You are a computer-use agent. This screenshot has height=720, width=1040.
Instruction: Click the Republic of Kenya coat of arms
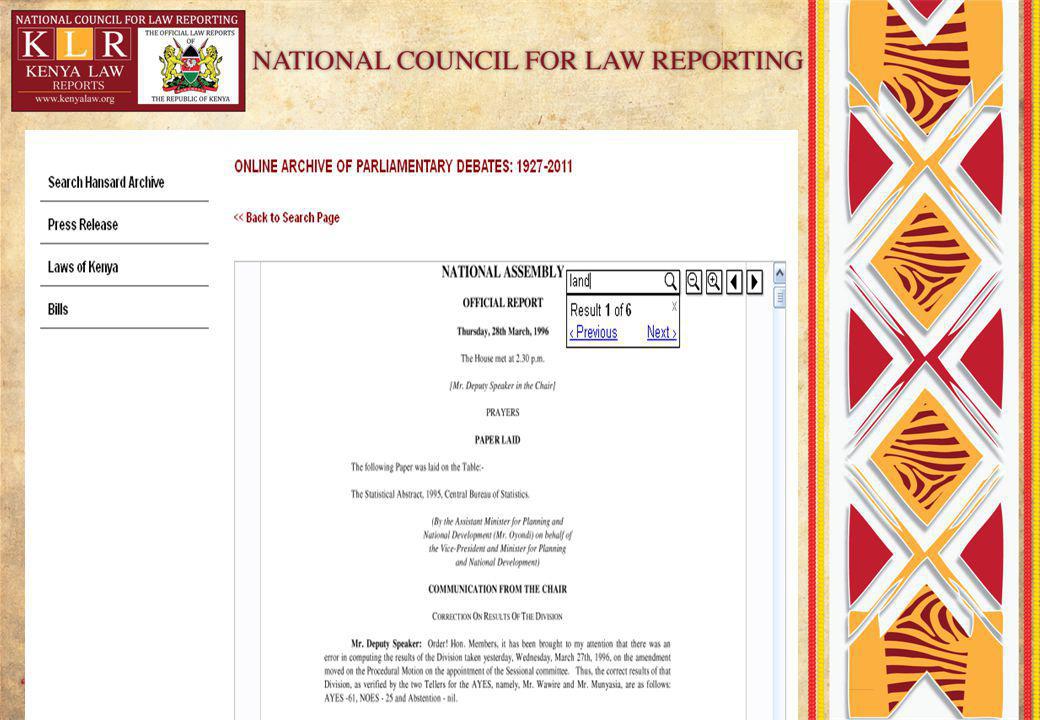[x=190, y=65]
